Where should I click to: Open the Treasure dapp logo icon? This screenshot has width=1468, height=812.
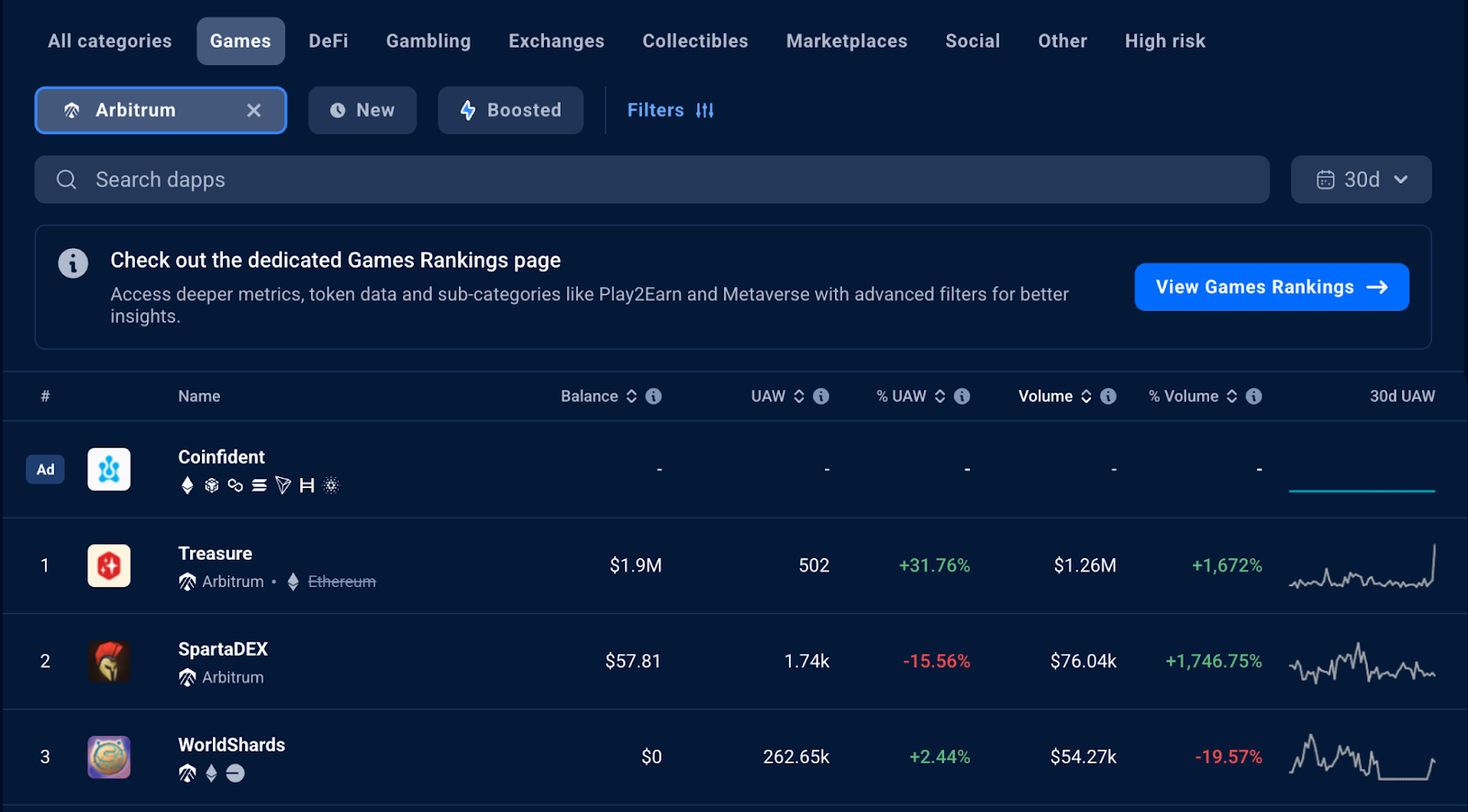108,565
